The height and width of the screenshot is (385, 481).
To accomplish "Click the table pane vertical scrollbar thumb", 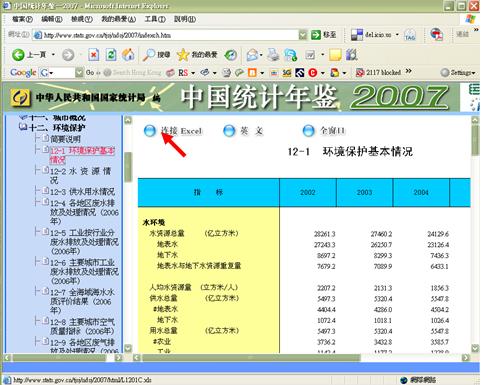I will click(476, 140).
